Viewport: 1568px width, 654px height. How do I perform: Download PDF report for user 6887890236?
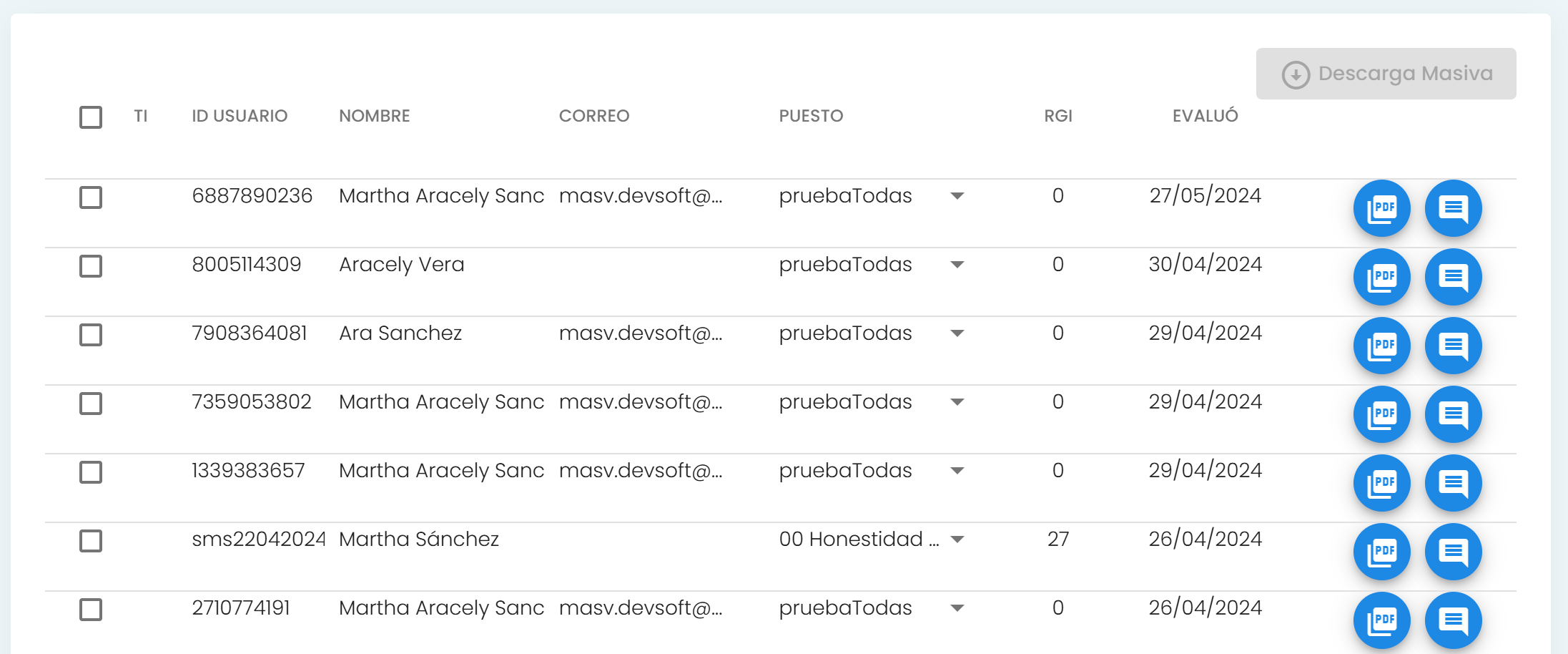coord(1381,208)
